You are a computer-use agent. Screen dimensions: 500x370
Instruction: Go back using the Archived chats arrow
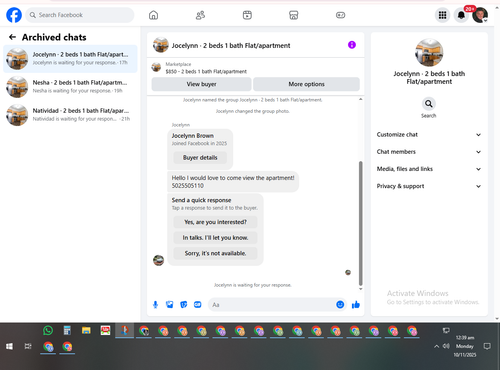[12, 37]
